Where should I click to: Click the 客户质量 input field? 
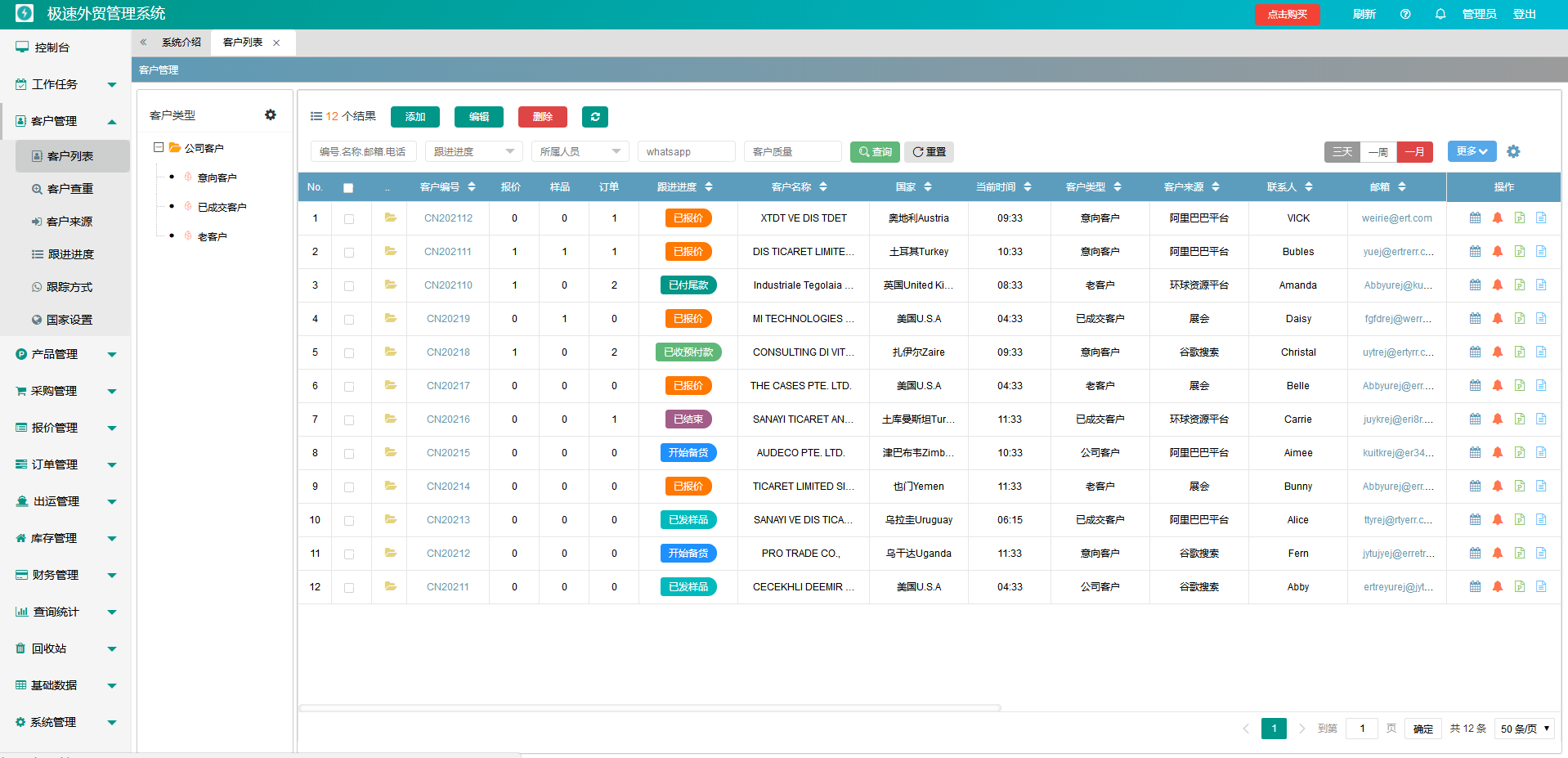[793, 151]
